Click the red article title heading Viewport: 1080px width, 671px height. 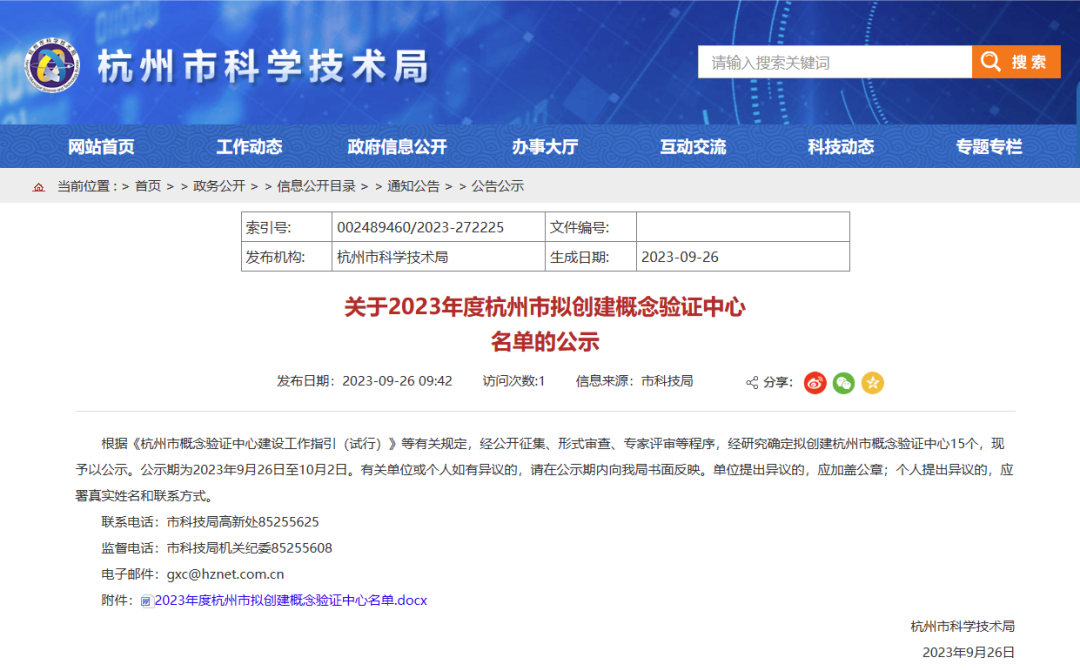(545, 324)
